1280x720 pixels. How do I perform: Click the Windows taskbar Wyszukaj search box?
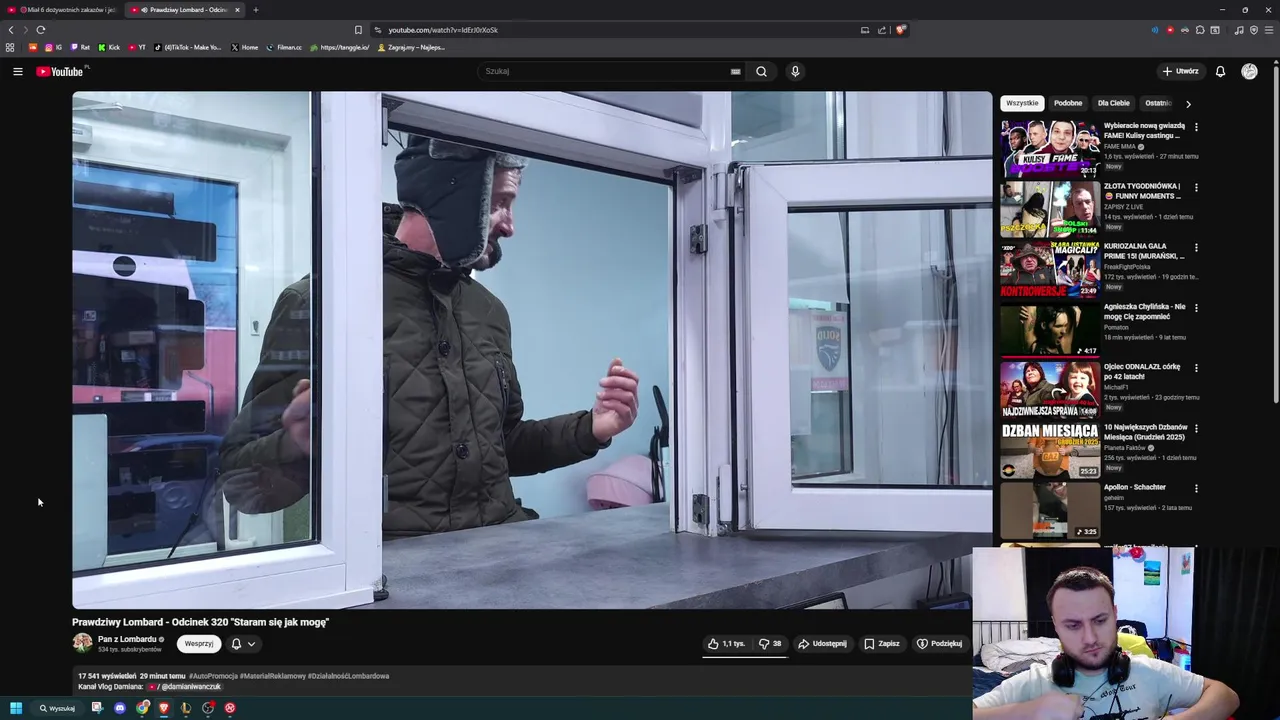(x=57, y=708)
